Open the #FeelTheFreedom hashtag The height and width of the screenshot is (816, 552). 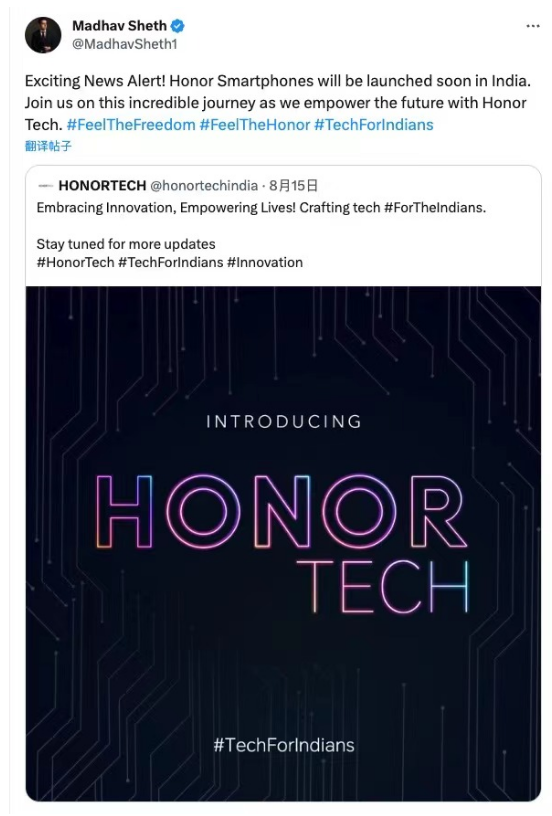coord(131,125)
